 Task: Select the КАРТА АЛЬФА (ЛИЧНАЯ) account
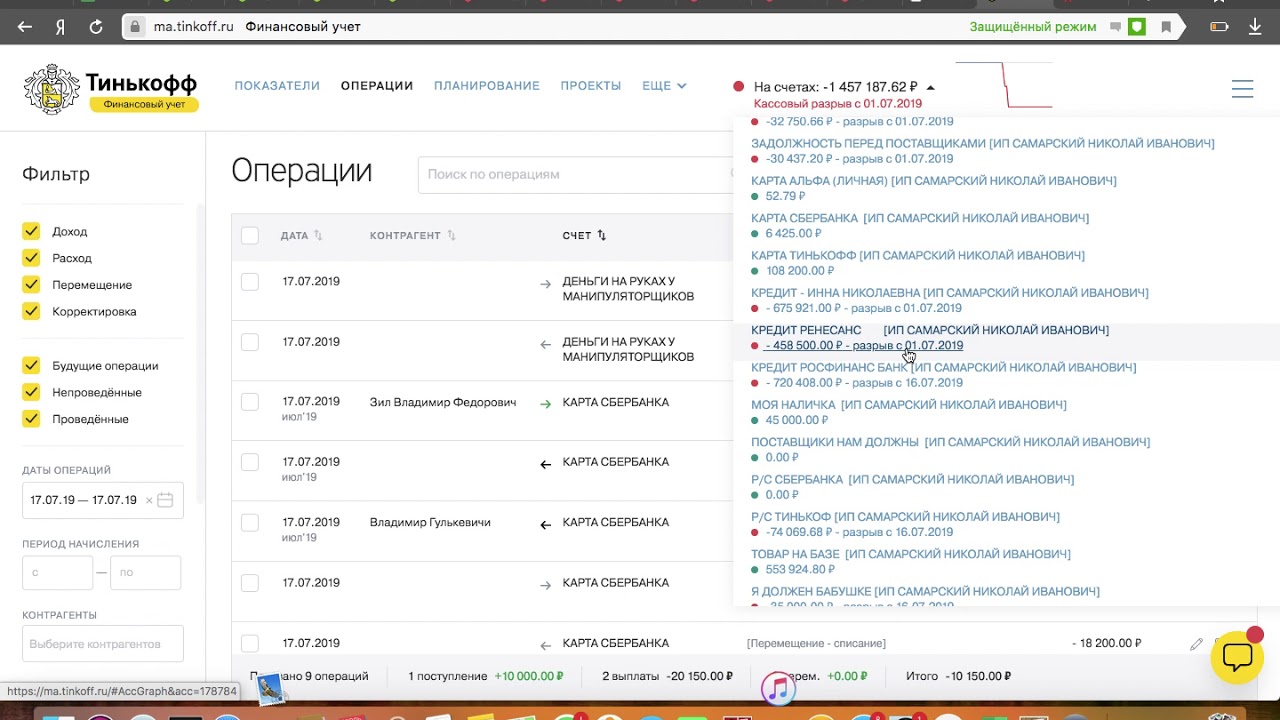click(934, 181)
